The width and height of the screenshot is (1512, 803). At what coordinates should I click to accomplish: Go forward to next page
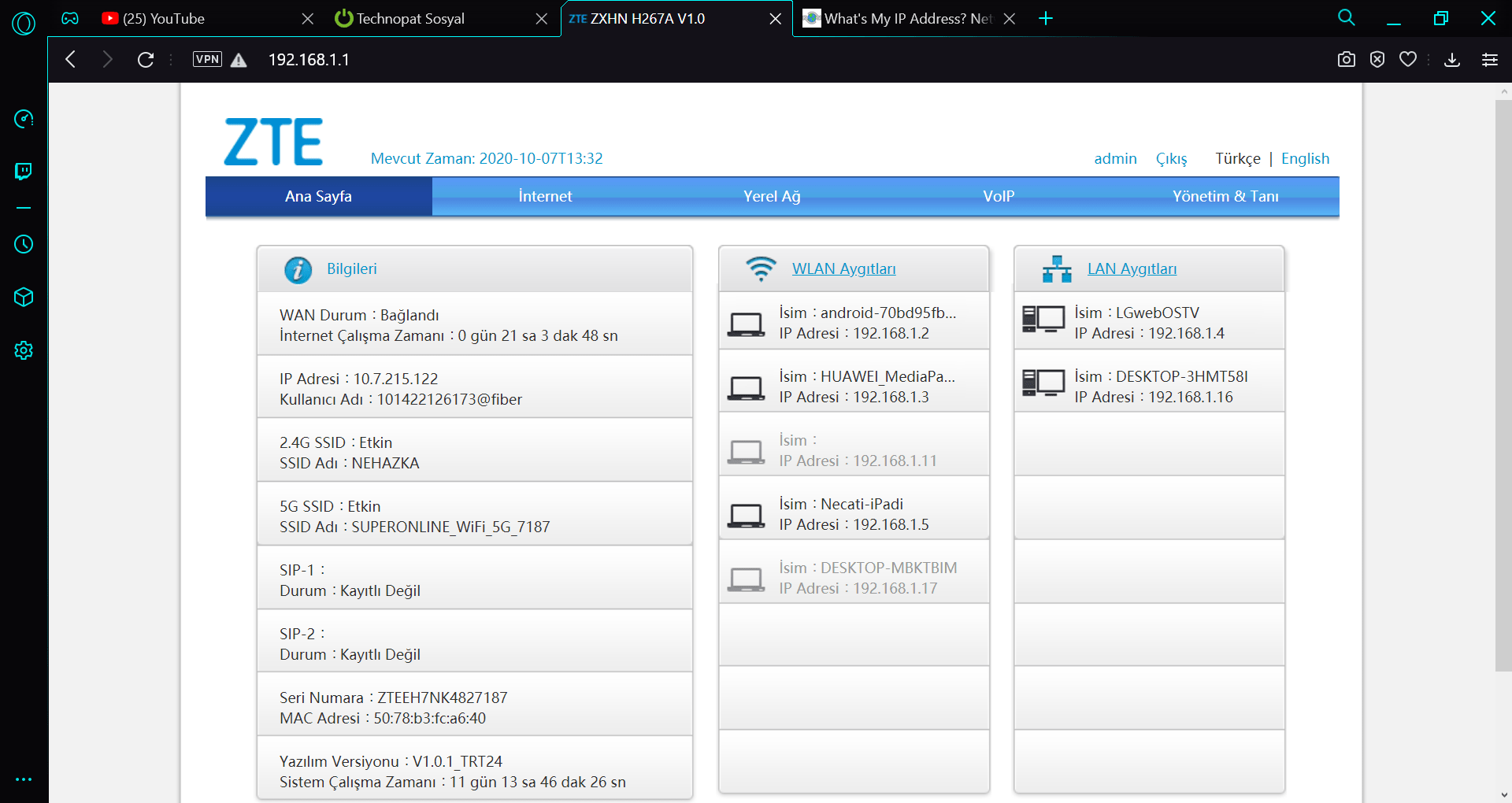click(108, 59)
